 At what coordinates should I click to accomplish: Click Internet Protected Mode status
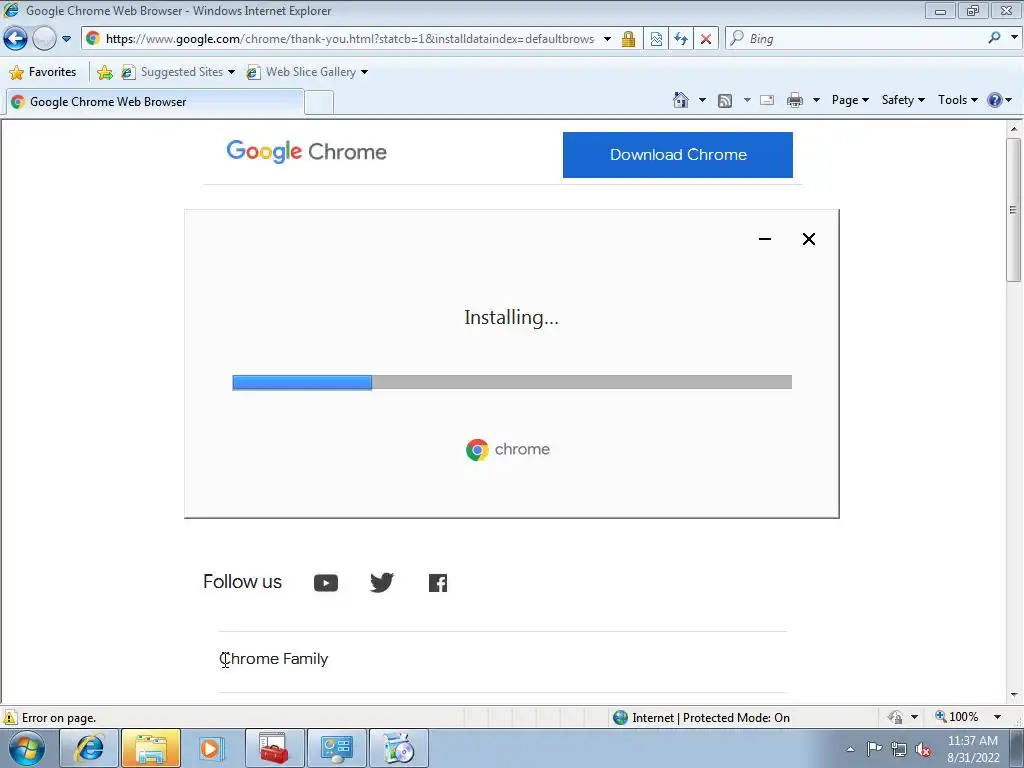click(x=702, y=718)
